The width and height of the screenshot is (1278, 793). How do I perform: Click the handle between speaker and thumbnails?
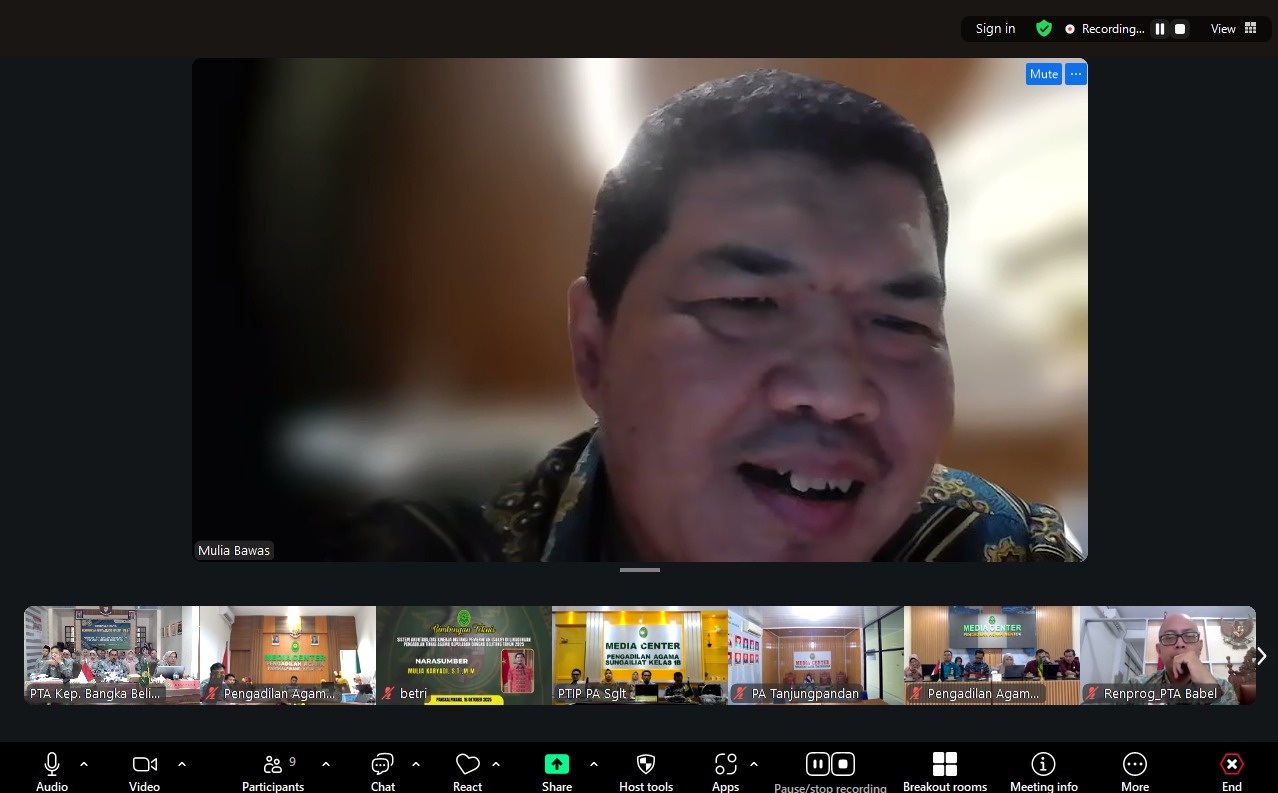coord(640,570)
